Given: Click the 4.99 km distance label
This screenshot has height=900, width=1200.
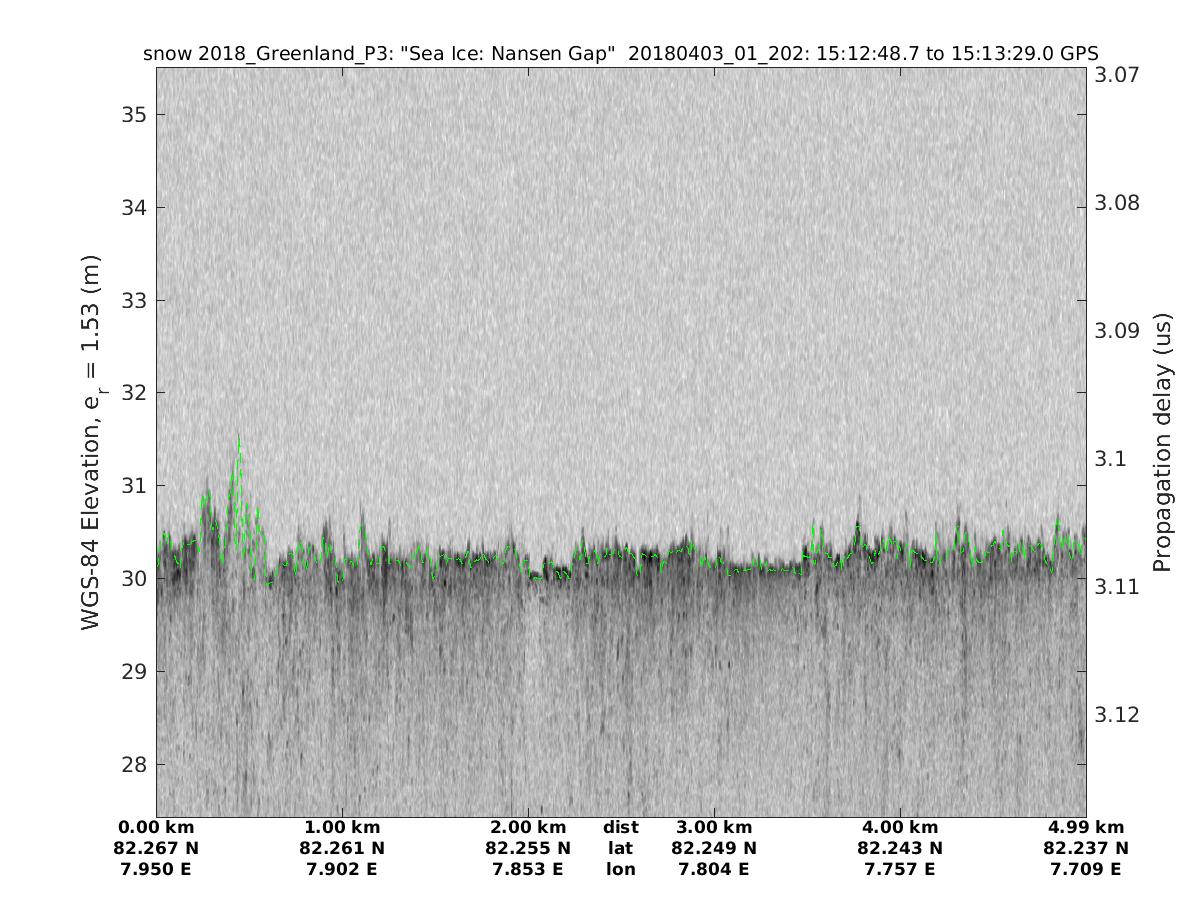Looking at the screenshot, I should click(x=1086, y=828).
